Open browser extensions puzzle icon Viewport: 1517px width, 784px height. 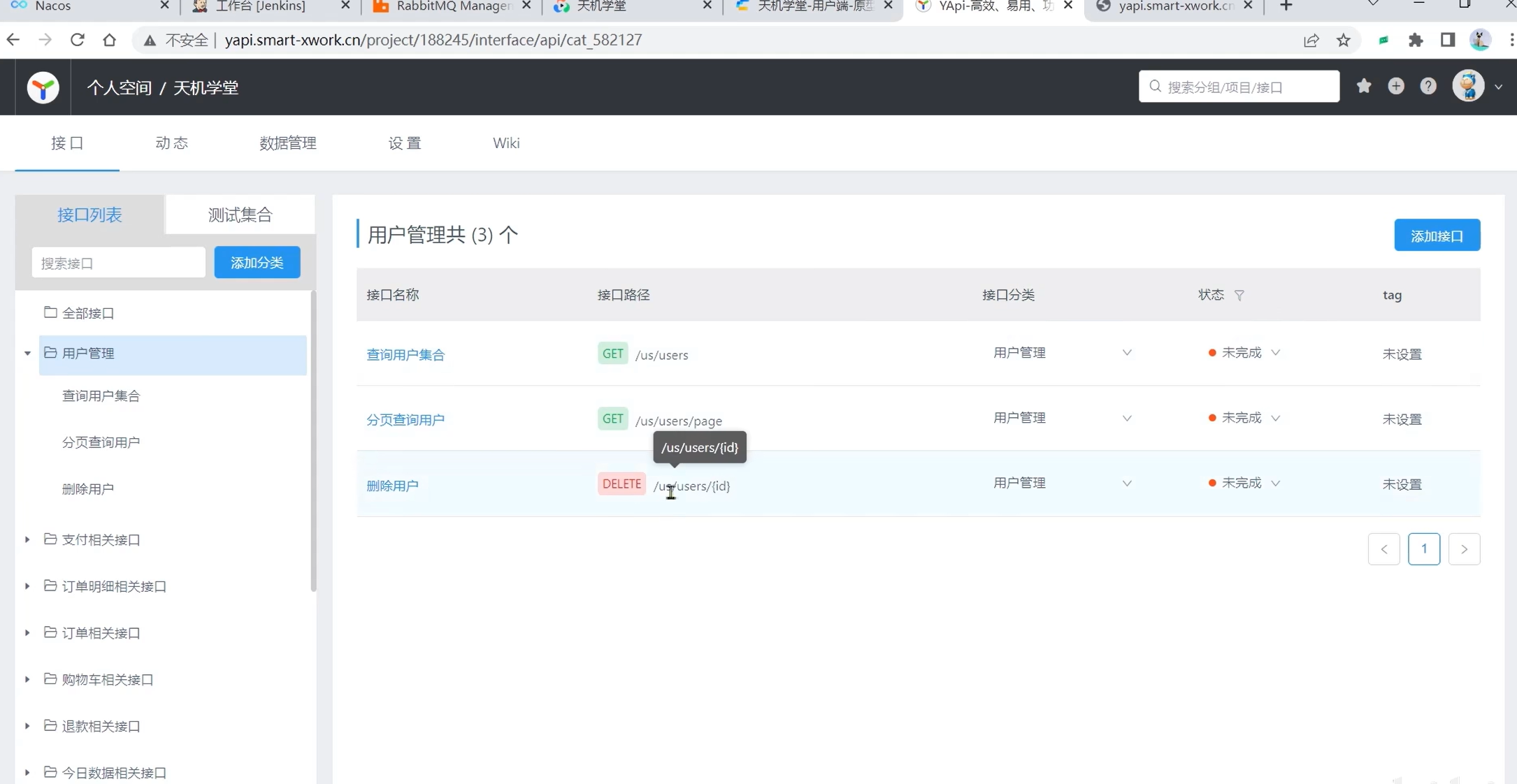[x=1416, y=40]
